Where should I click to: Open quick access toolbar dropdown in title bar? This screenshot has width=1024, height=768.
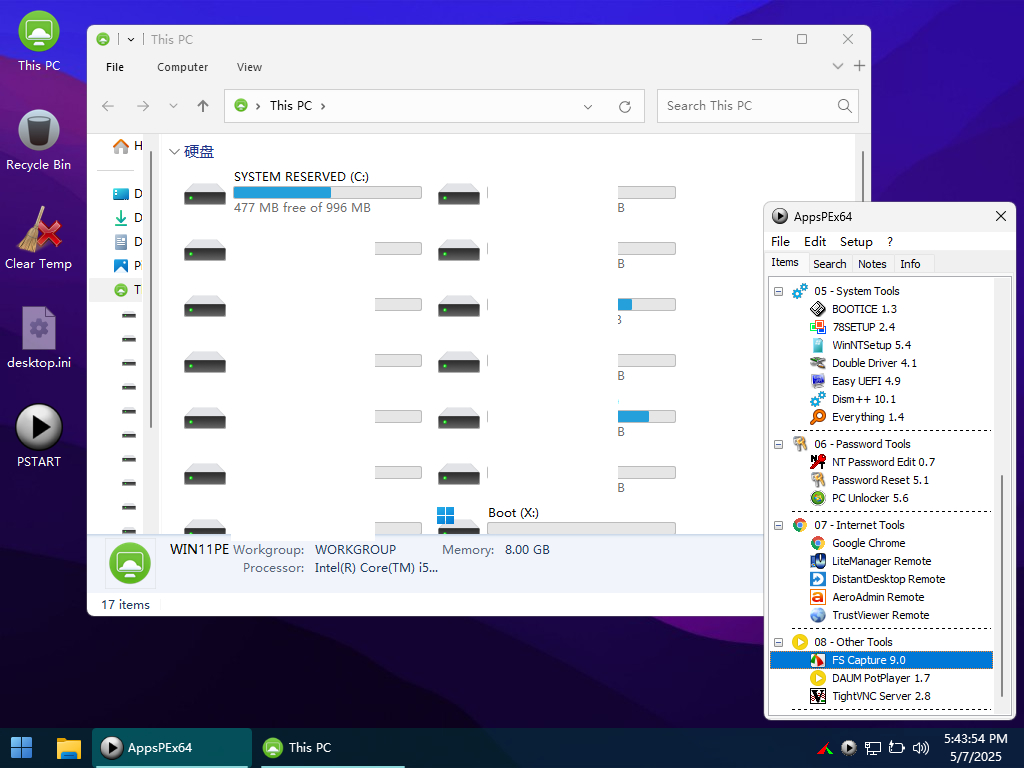(x=131, y=39)
